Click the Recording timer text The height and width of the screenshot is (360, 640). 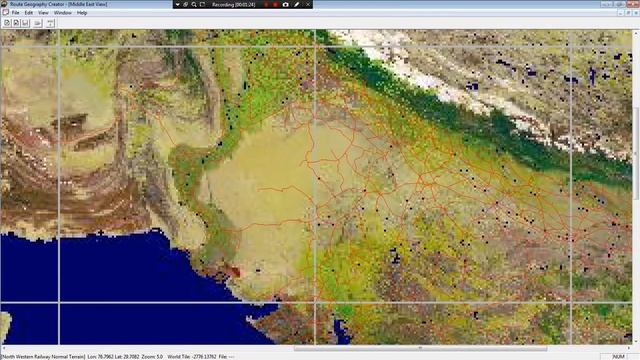point(233,4)
